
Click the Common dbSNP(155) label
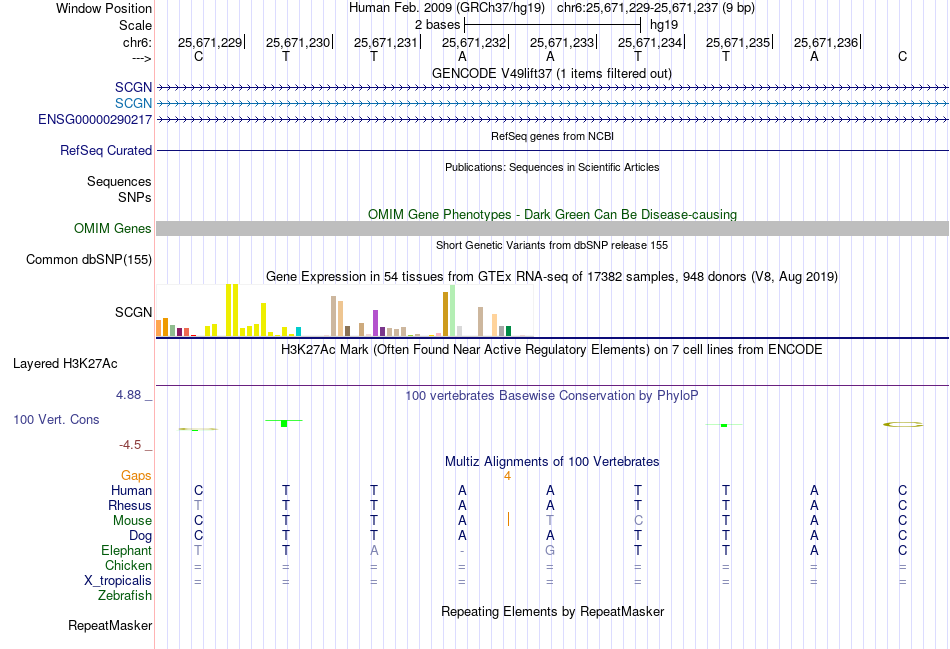(x=89, y=259)
